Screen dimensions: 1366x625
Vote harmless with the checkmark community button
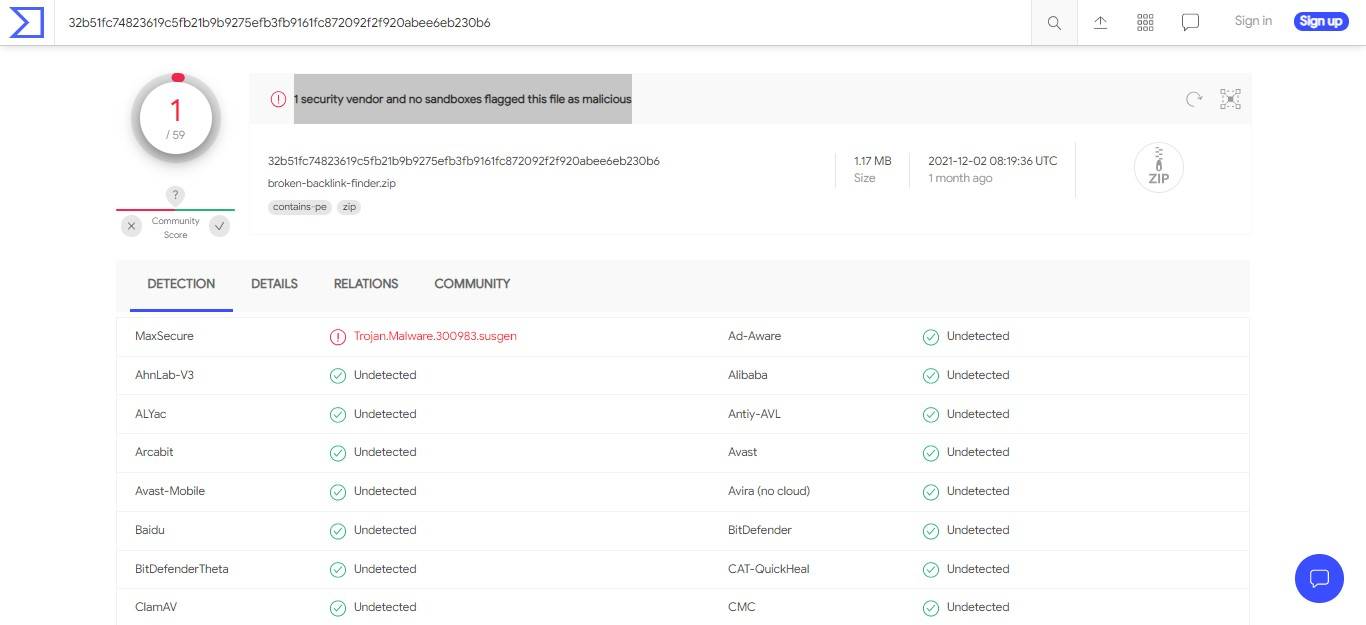pyautogui.click(x=219, y=226)
